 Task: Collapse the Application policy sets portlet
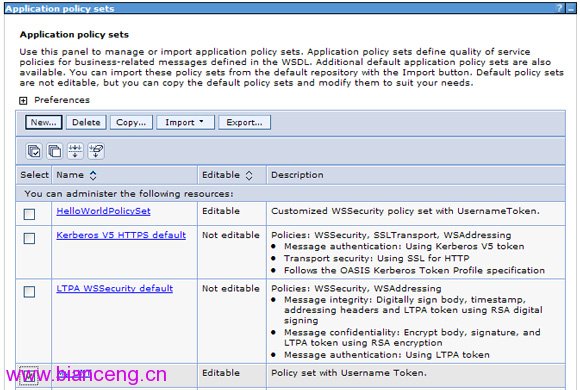[x=571, y=8]
